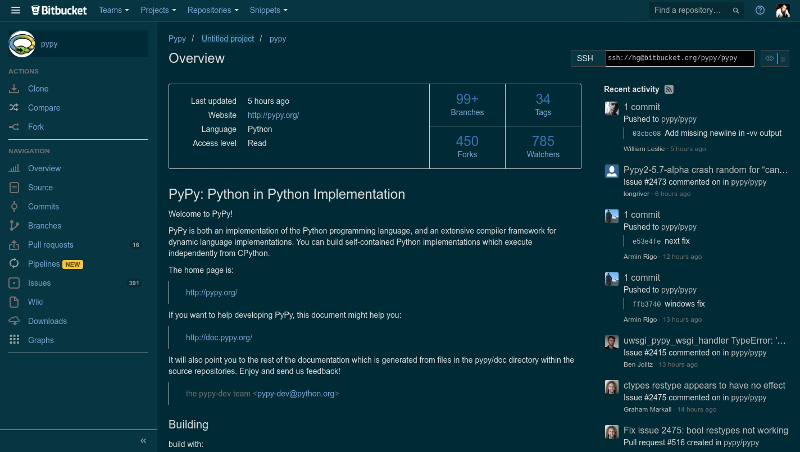800x452 pixels.
Task: Click the Source document icon
Action: [x=14, y=187]
